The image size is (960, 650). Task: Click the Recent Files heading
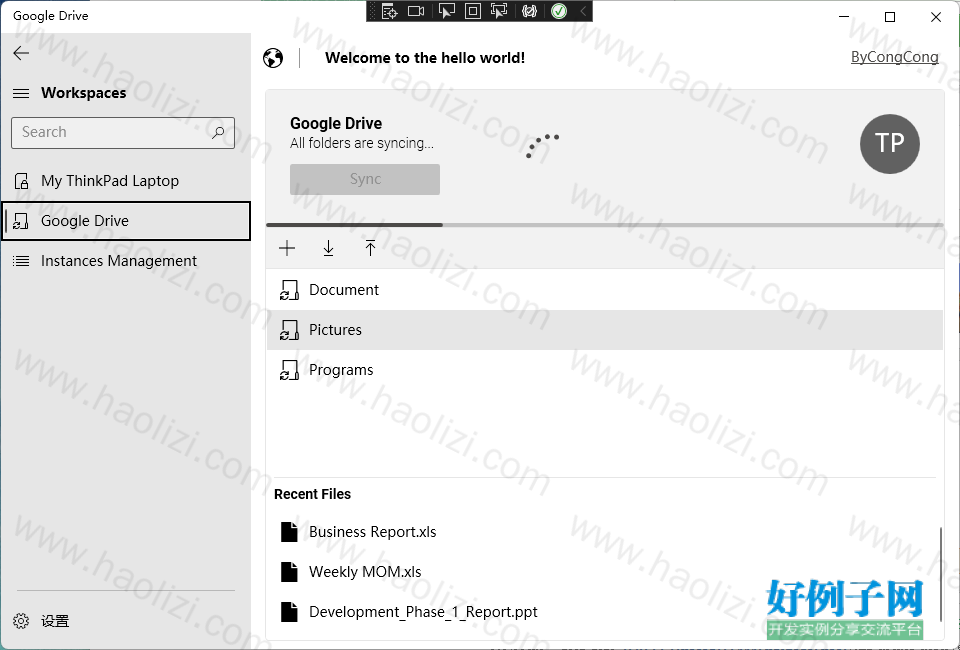tap(312, 495)
